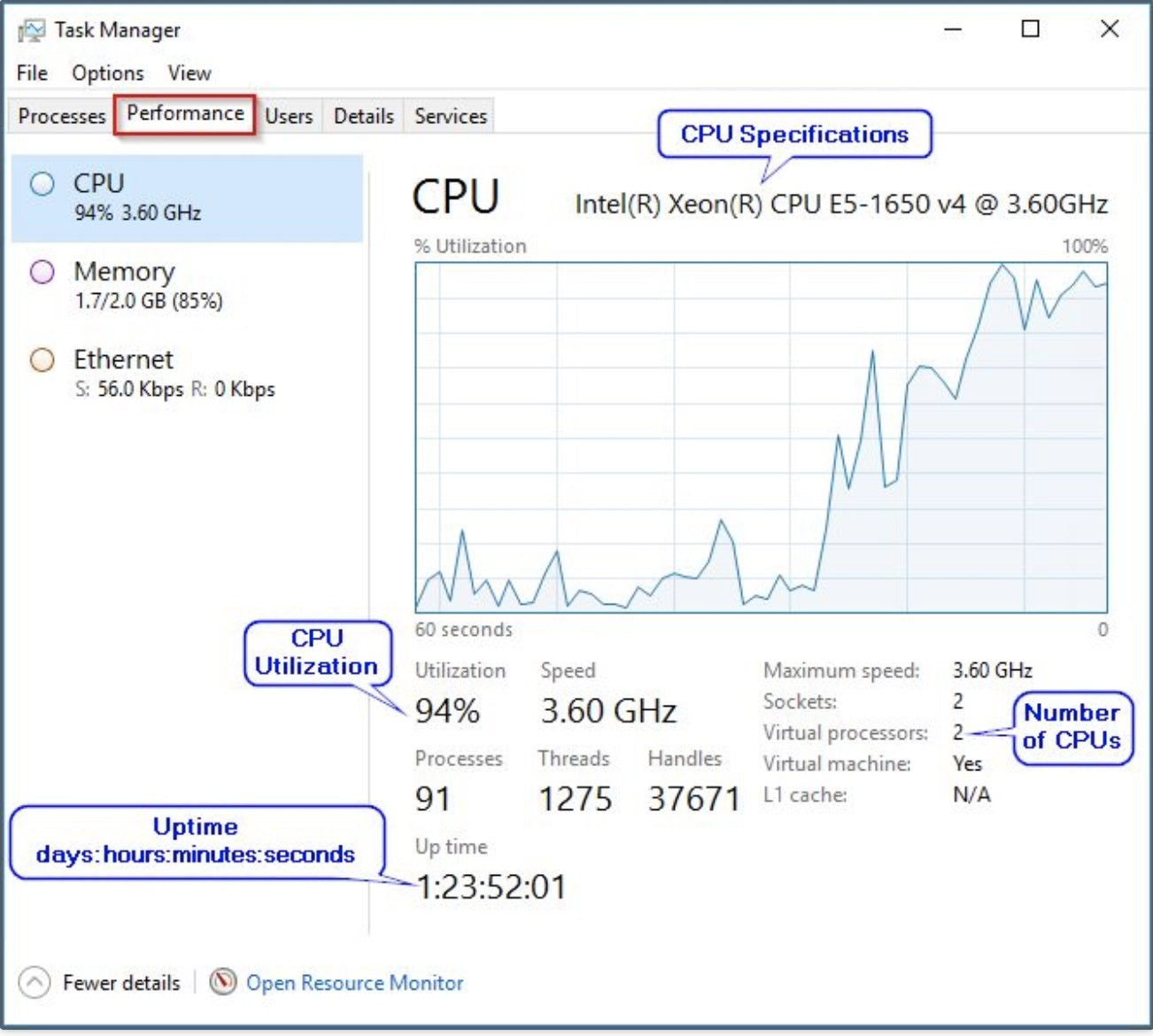Click the blue CPU circle icon
The width and height of the screenshot is (1153, 1036).
point(43,184)
